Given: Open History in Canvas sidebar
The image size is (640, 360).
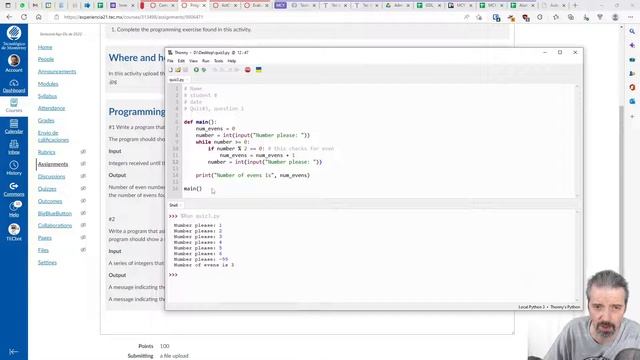Looking at the screenshot, I should coord(14,168).
